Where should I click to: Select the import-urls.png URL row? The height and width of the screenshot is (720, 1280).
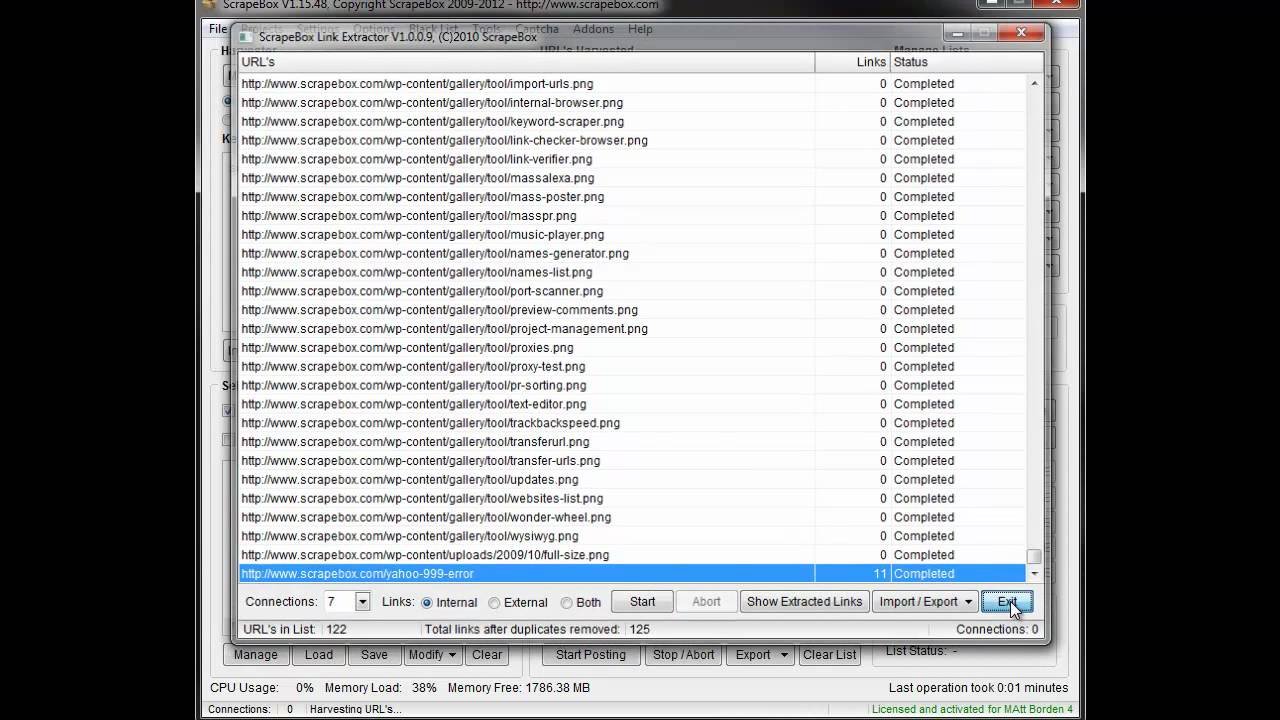pyautogui.click(x=632, y=84)
